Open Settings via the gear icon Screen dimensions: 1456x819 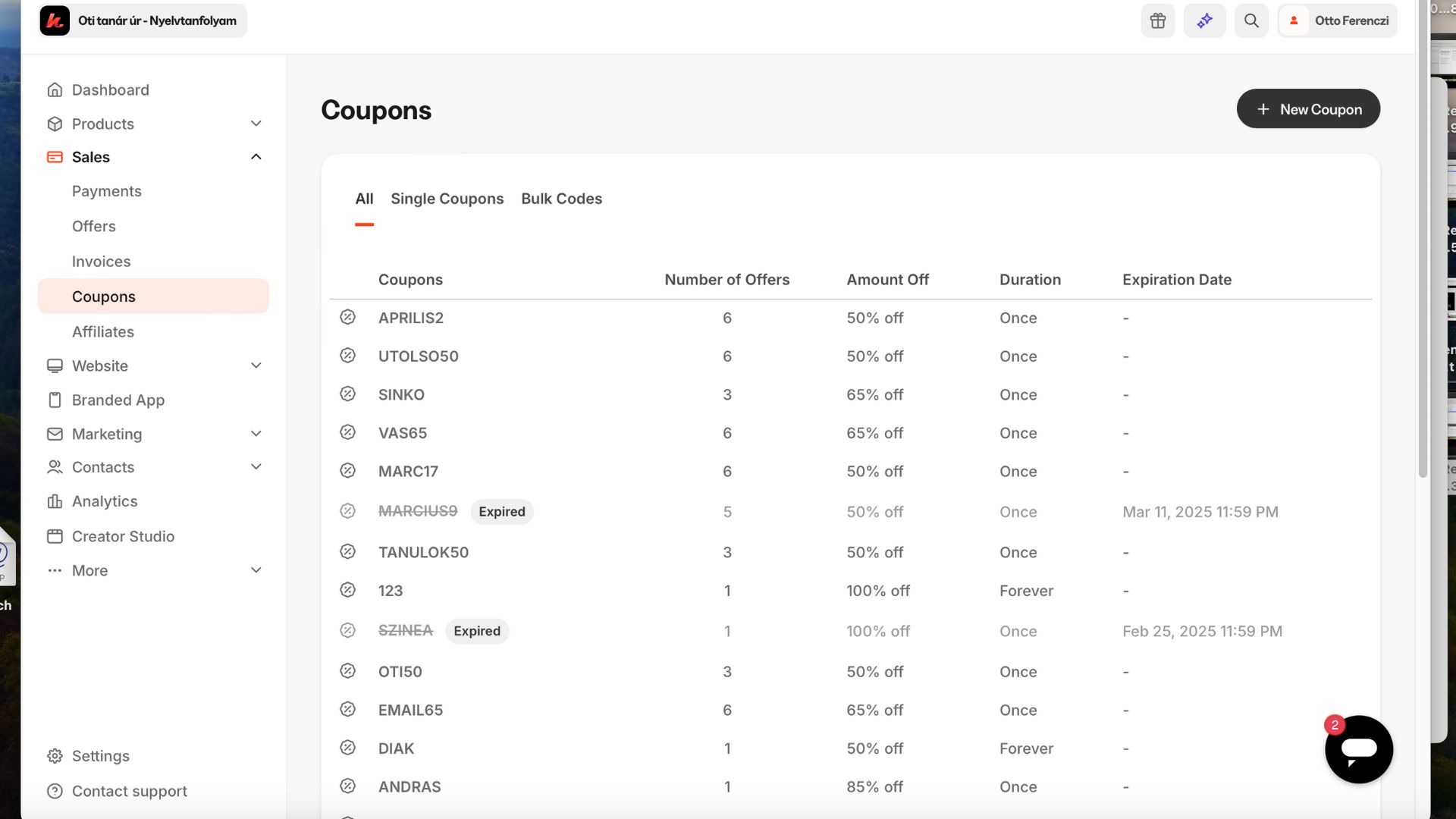55,756
